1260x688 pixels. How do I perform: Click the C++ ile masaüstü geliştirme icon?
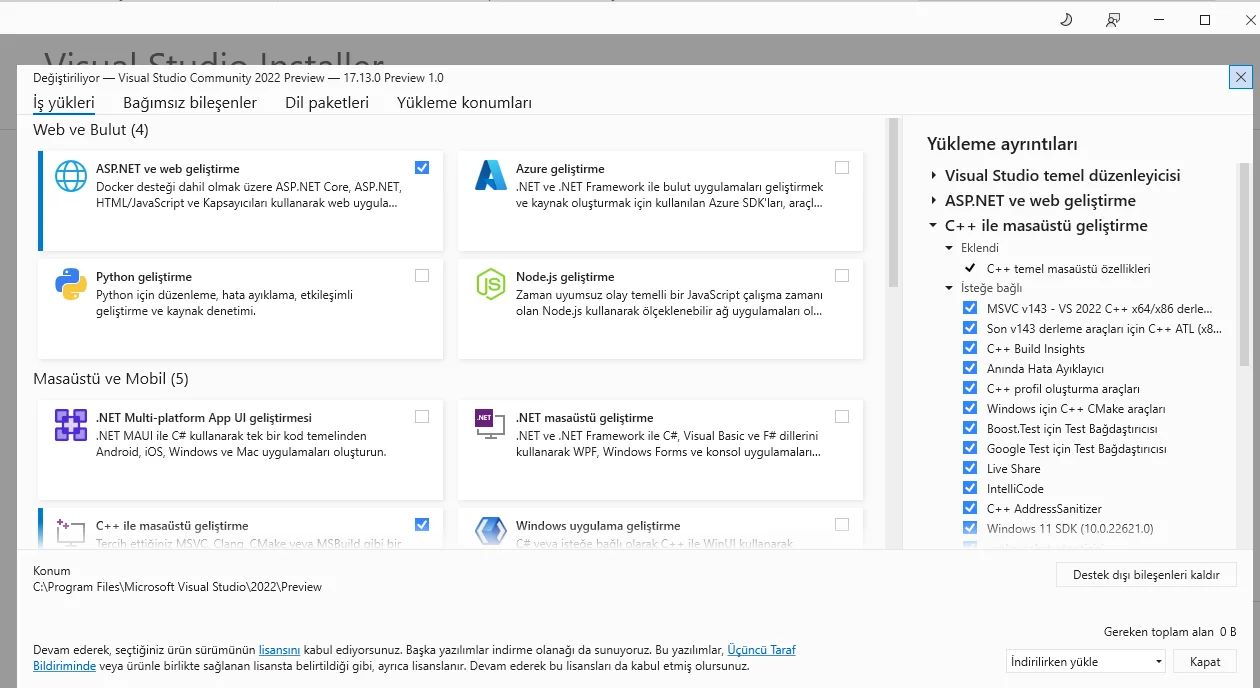pos(71,532)
